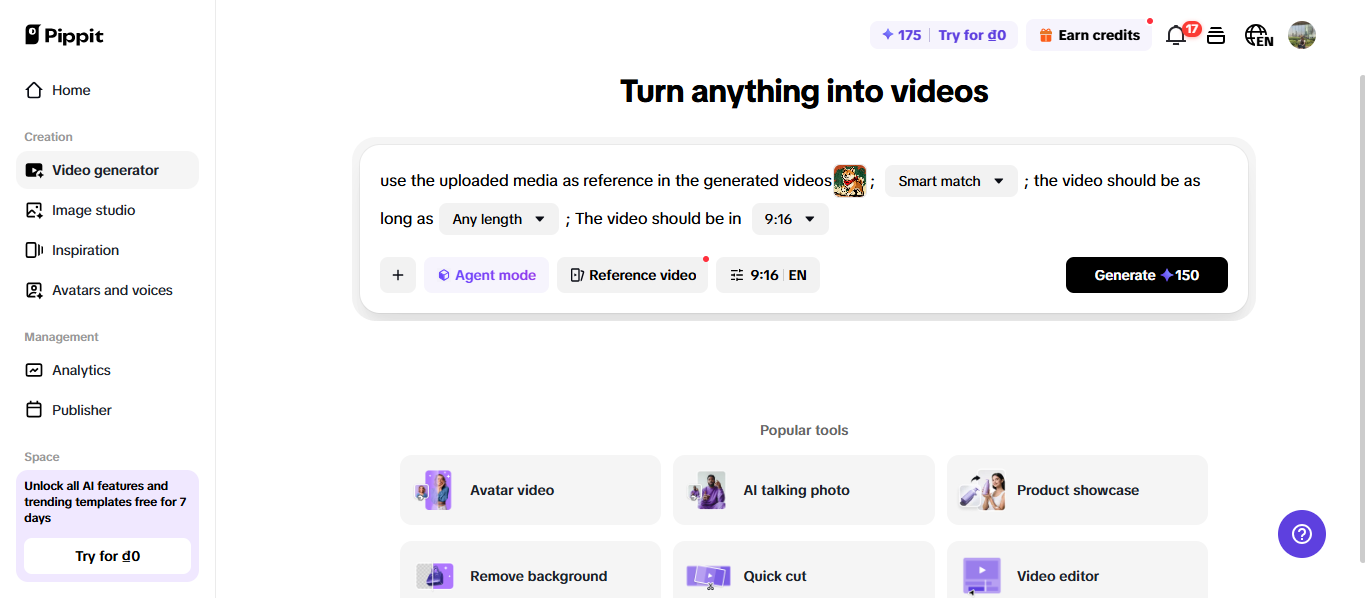This screenshot has width=1365, height=598.
Task: Go to Image studio in sidebar
Action: click(x=93, y=210)
